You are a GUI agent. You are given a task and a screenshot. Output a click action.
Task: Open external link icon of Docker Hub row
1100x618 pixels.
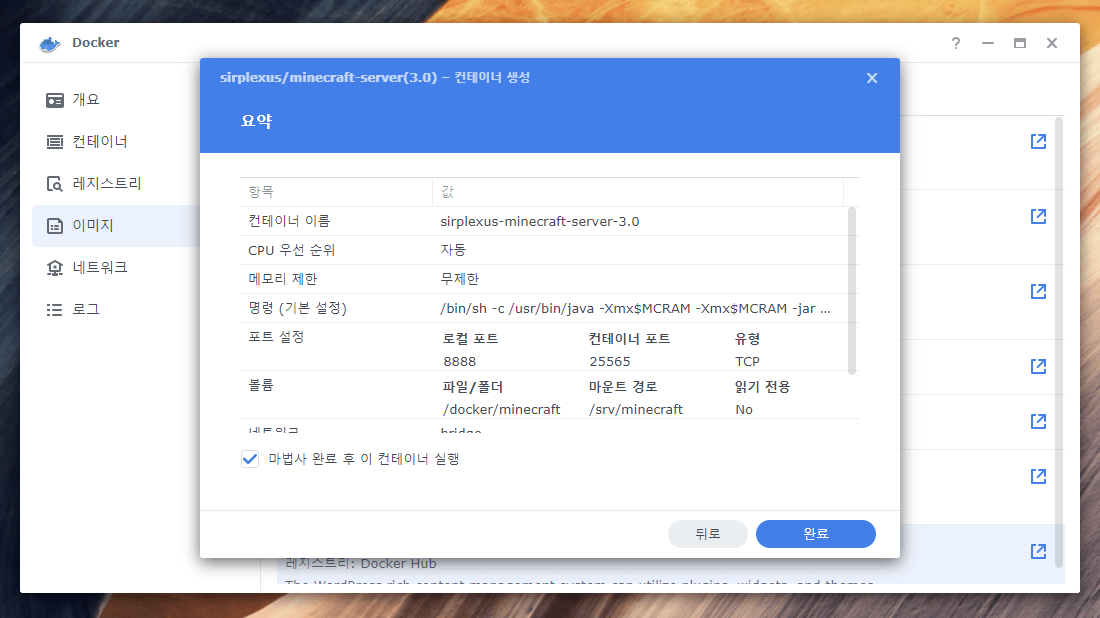[1038, 551]
